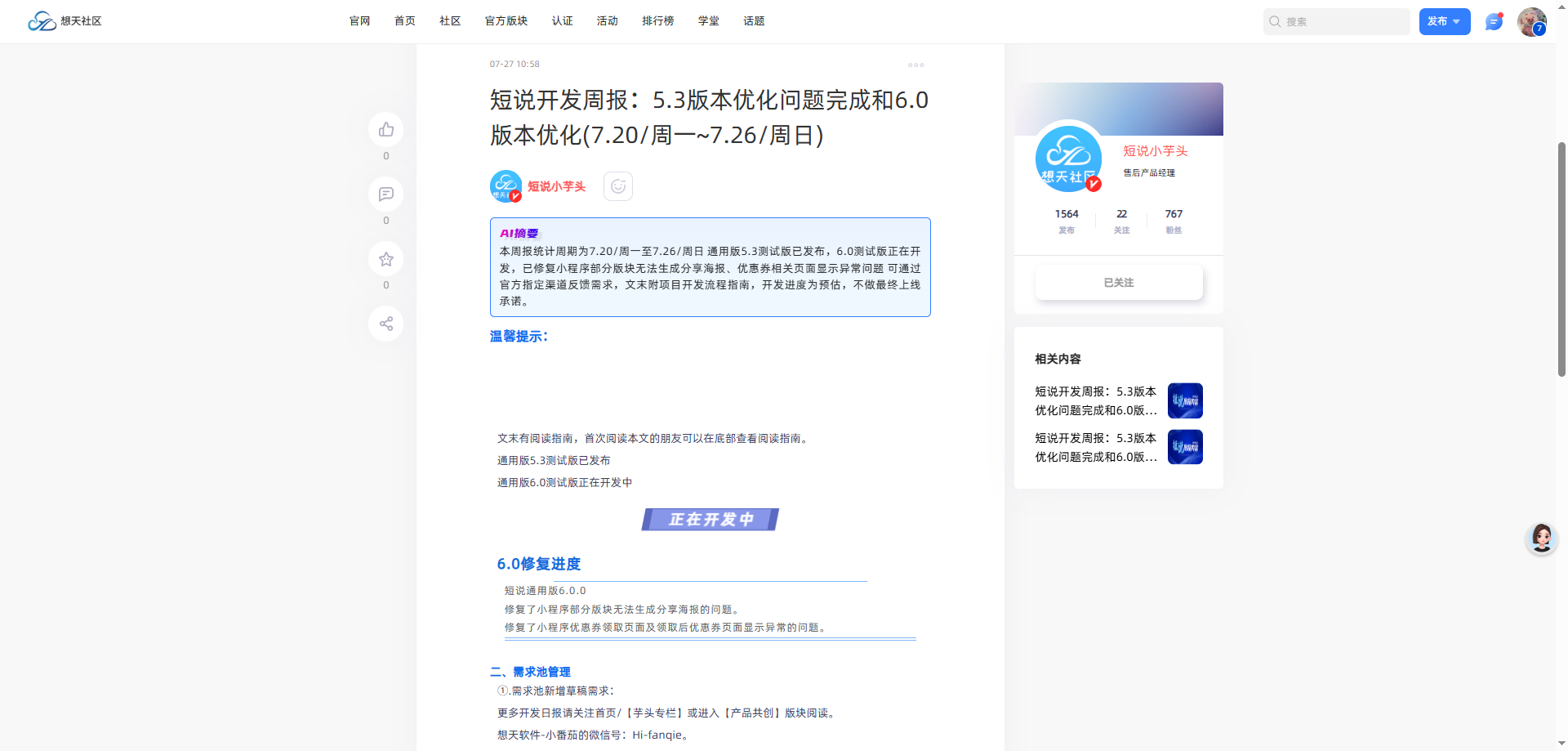The image size is (1568, 751).
Task: View the 排行榜 menu item
Action: [658, 21]
